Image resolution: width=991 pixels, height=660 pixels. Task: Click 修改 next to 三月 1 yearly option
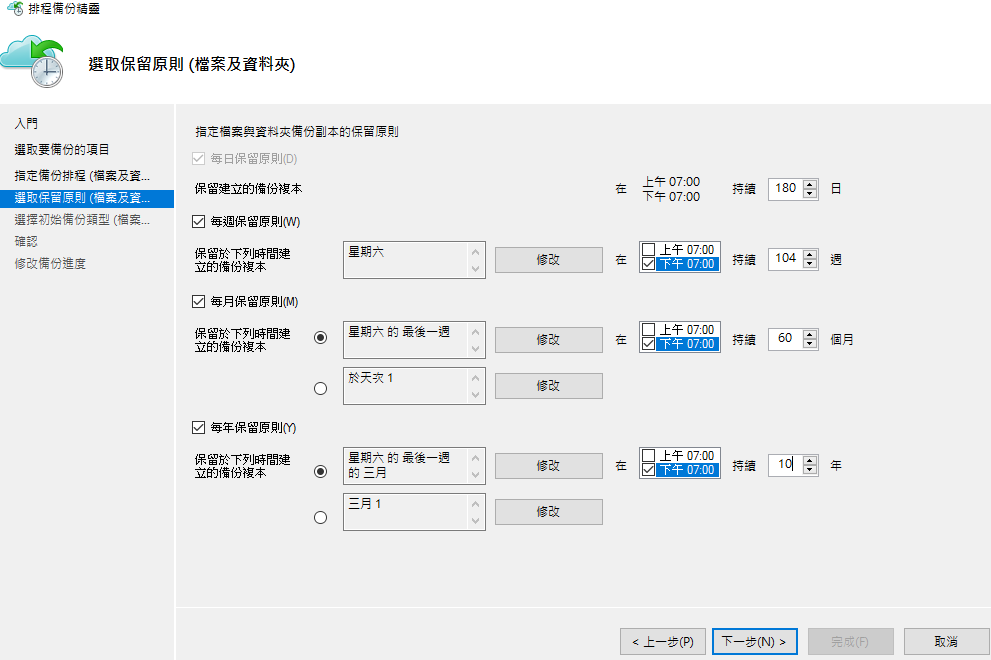tap(548, 512)
